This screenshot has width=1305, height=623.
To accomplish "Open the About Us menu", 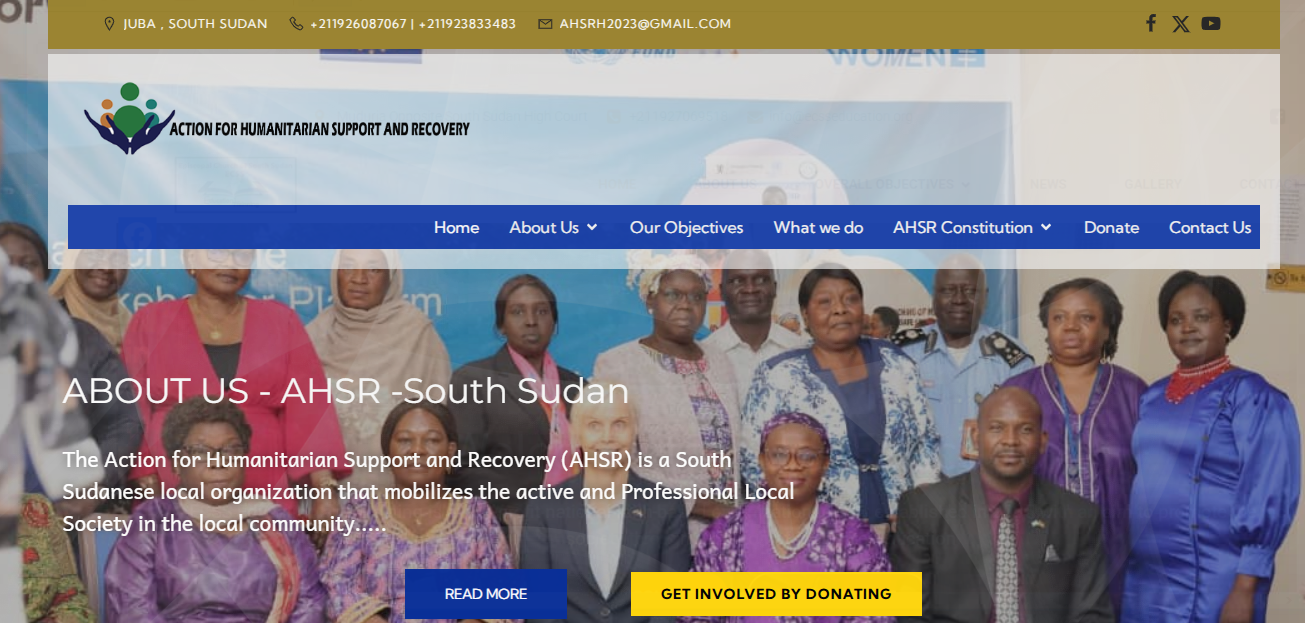I will coord(544,227).
